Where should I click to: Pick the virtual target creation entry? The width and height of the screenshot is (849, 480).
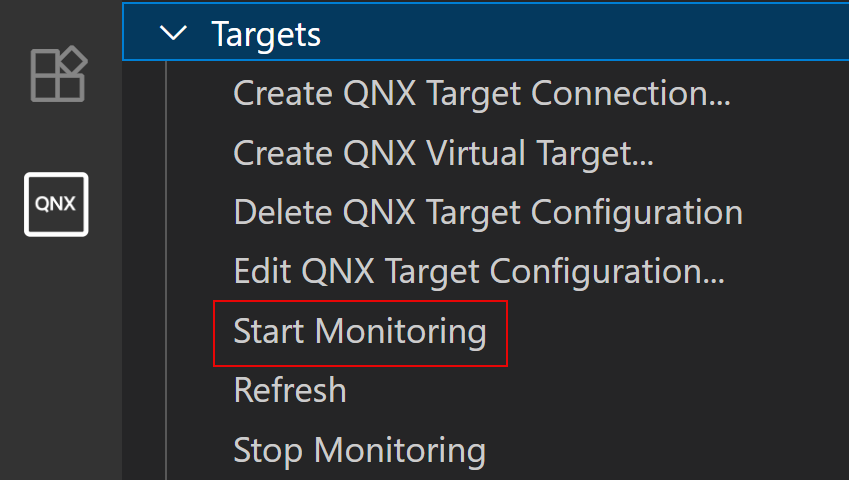click(443, 153)
